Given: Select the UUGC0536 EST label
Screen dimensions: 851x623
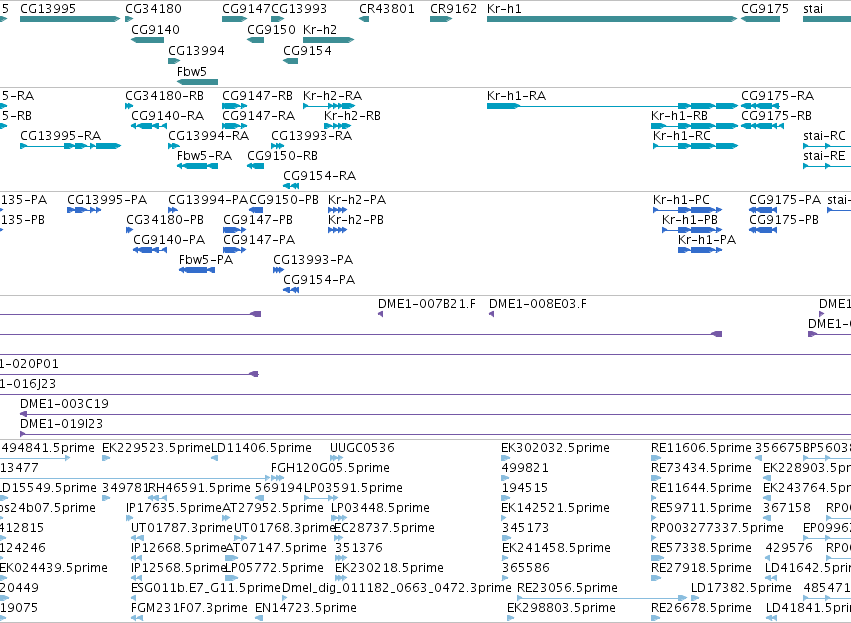Looking at the screenshot, I should point(363,448).
